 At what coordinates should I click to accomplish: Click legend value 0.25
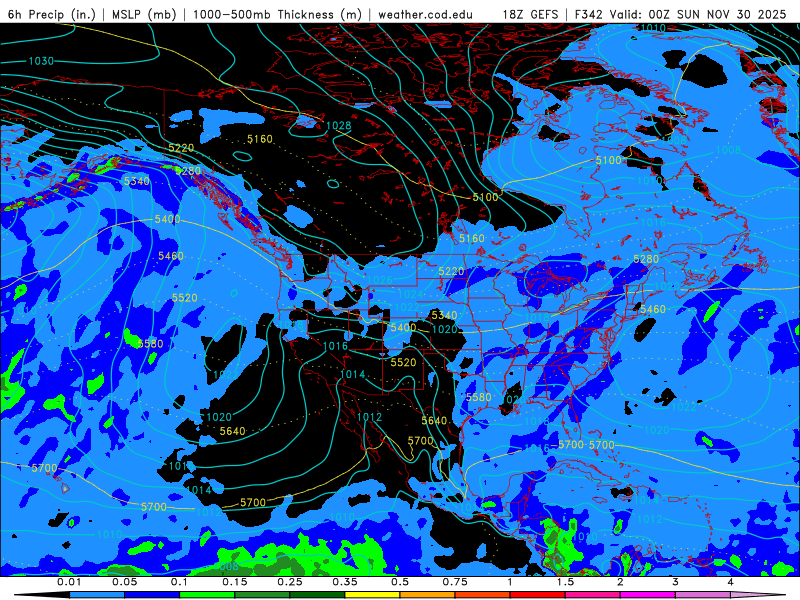tap(290, 582)
